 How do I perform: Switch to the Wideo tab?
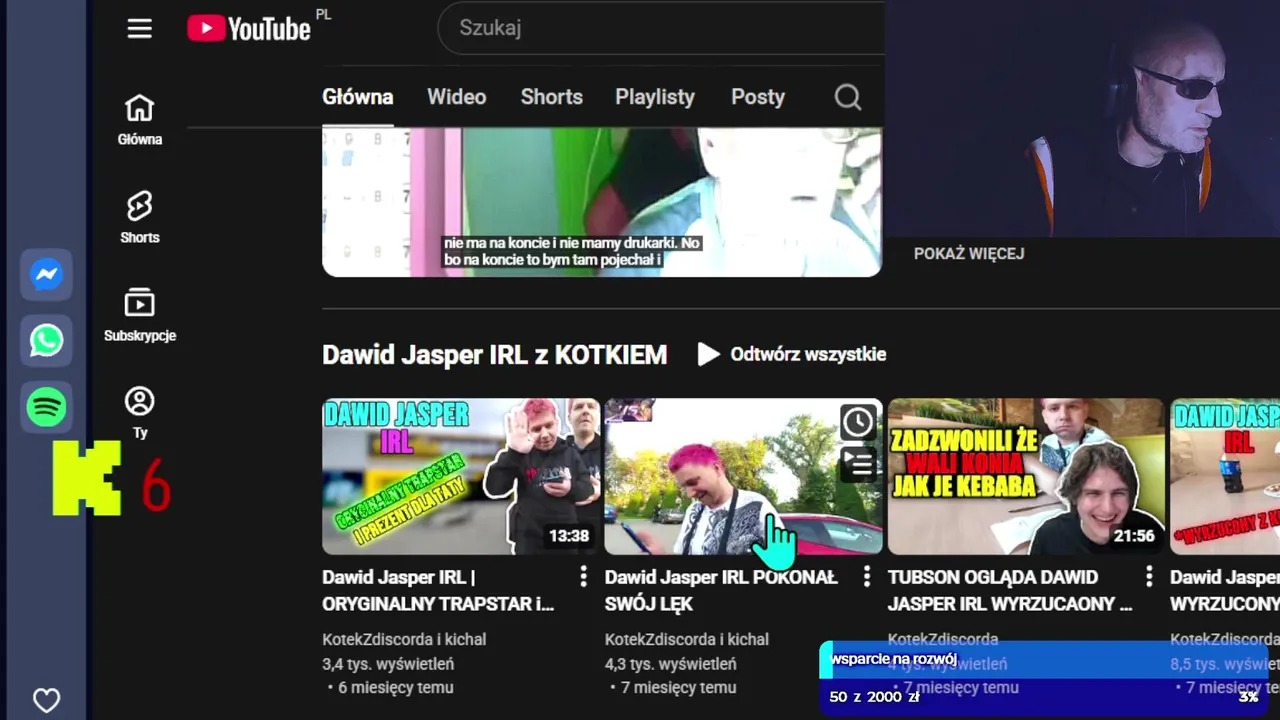point(456,97)
